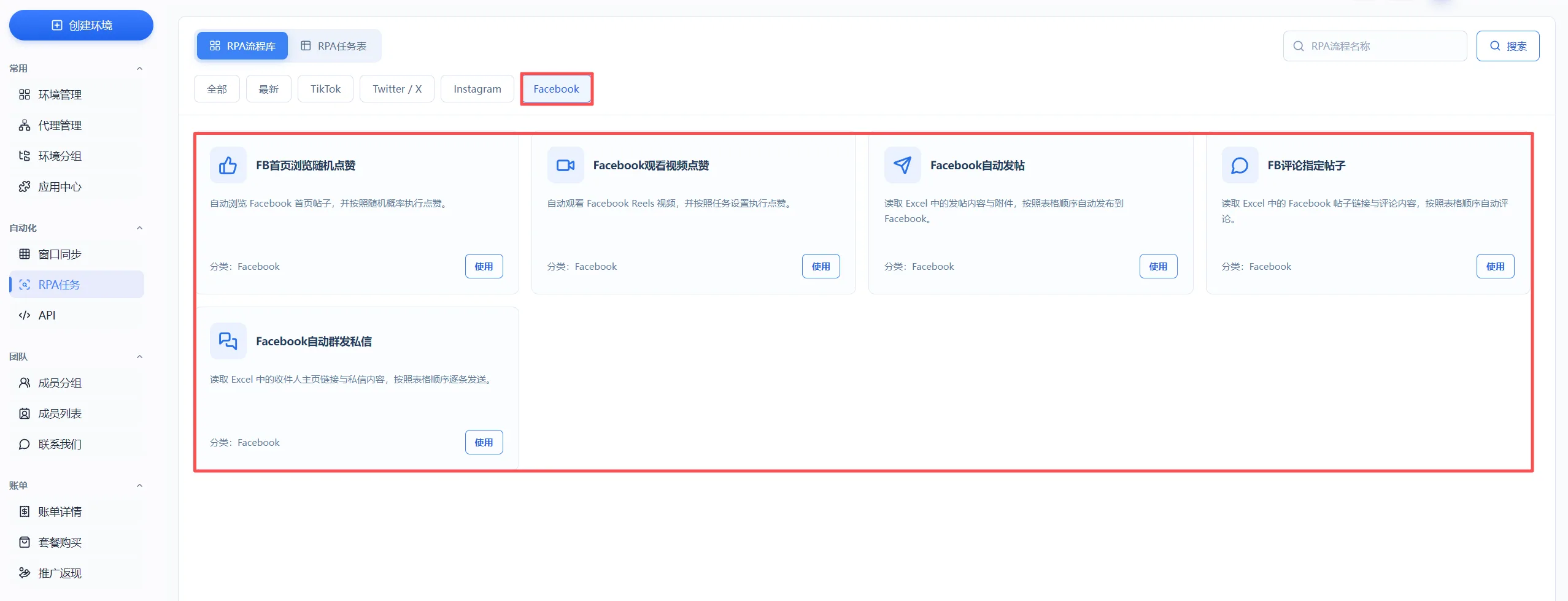
Task: Click the 推广返现 coins icon in sidebar
Action: pos(25,573)
